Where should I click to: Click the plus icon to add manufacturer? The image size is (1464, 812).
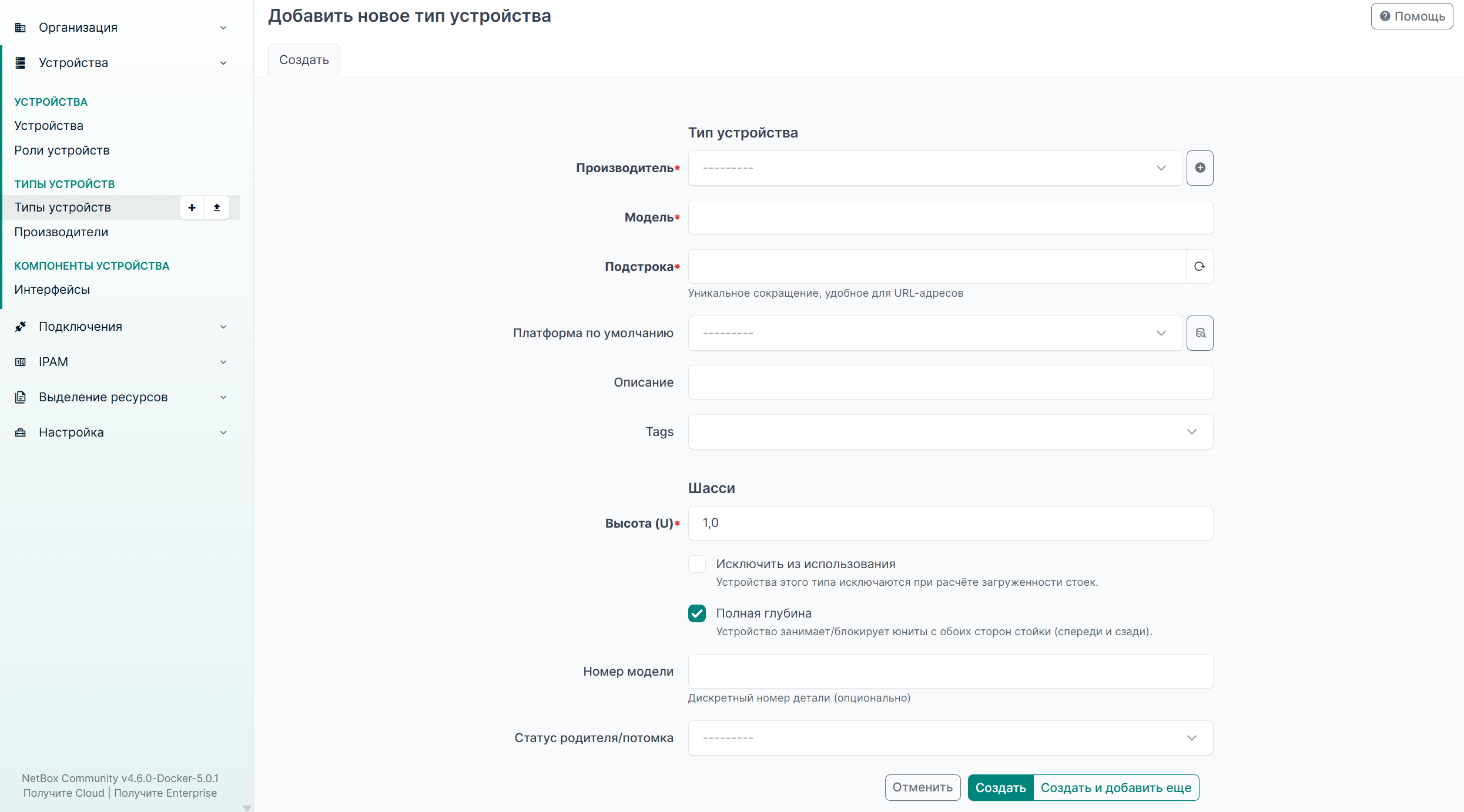1200,168
